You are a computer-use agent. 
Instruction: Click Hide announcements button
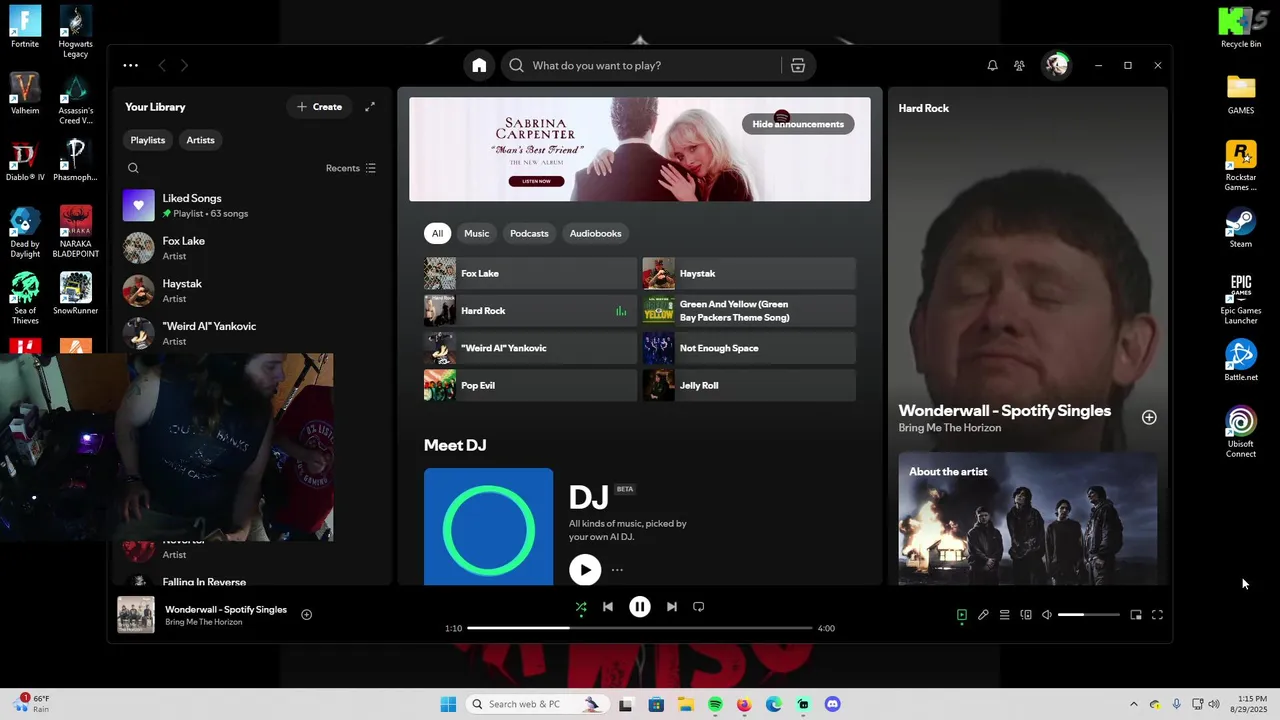pyautogui.click(x=798, y=124)
